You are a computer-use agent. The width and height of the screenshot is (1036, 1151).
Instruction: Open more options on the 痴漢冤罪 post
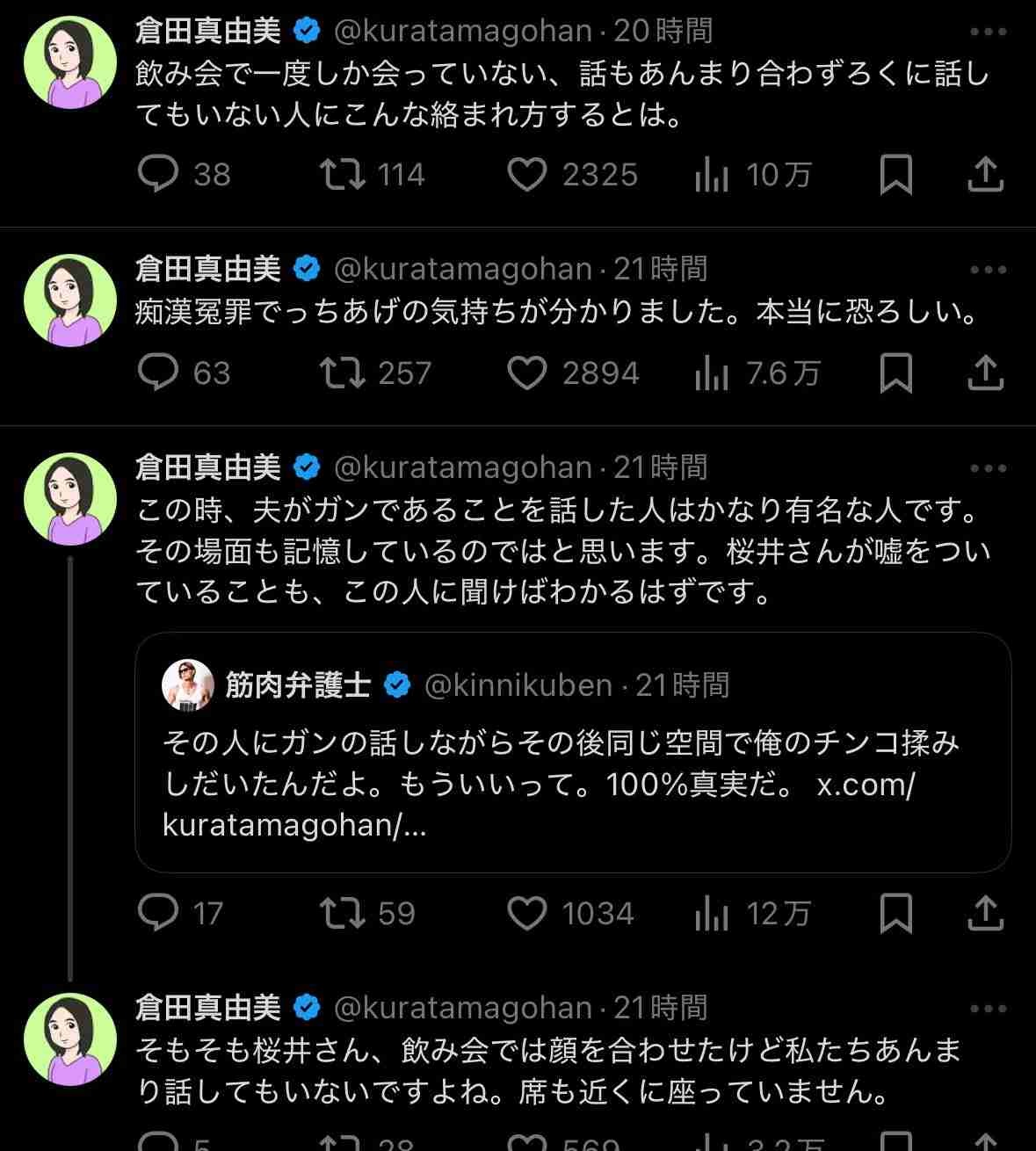pyautogui.click(x=988, y=270)
